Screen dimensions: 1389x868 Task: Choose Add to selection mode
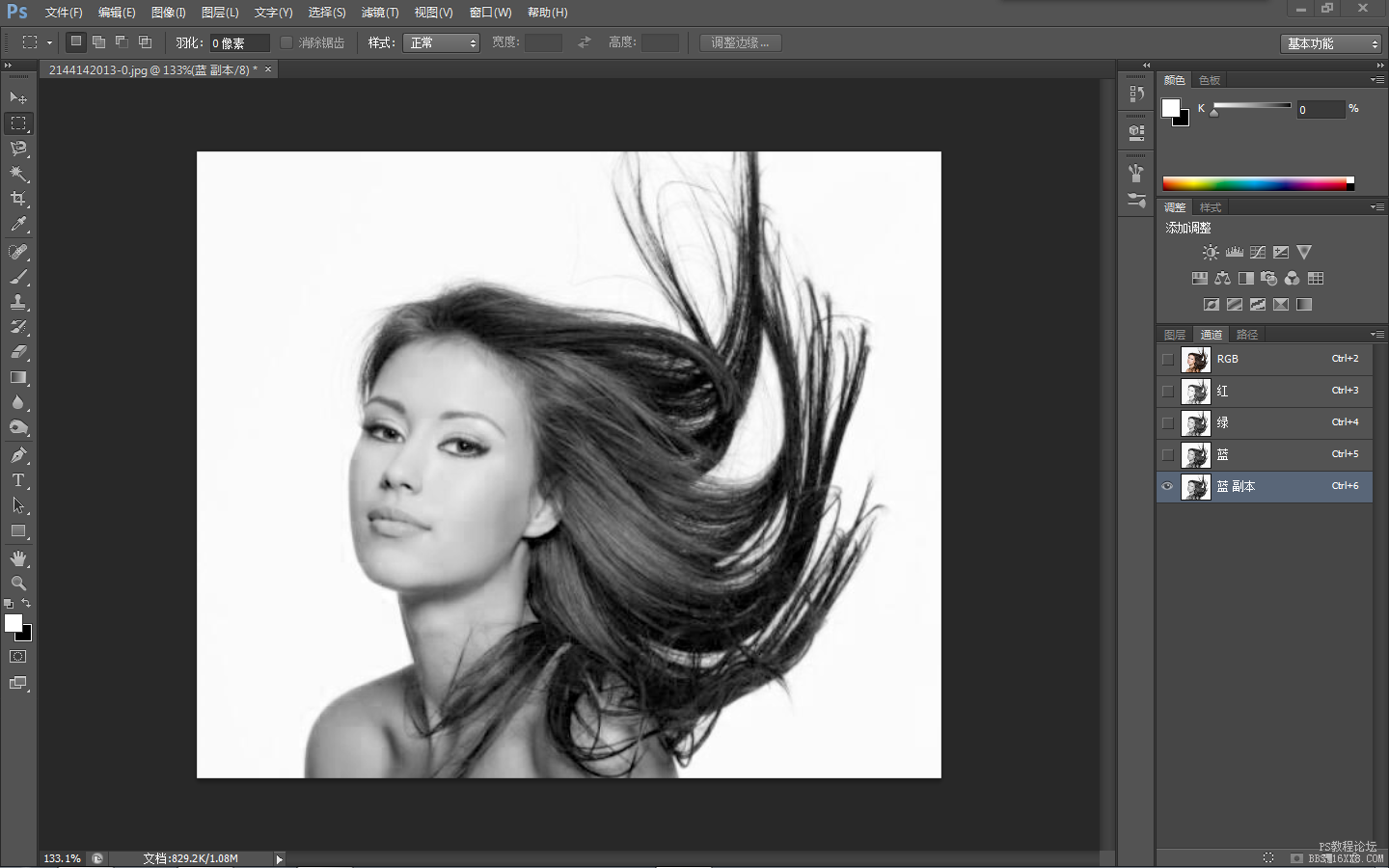coord(98,41)
